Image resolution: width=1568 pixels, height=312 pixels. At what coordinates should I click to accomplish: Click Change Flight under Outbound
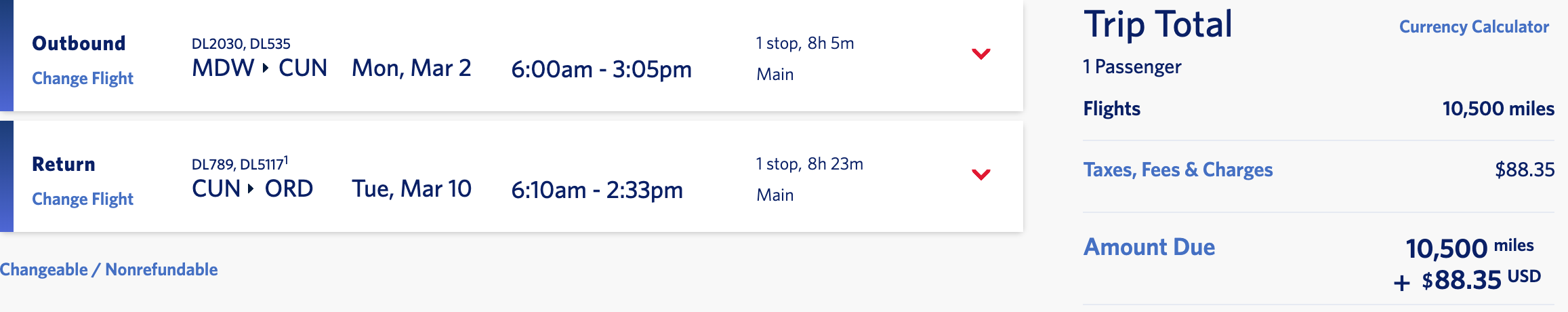83,79
